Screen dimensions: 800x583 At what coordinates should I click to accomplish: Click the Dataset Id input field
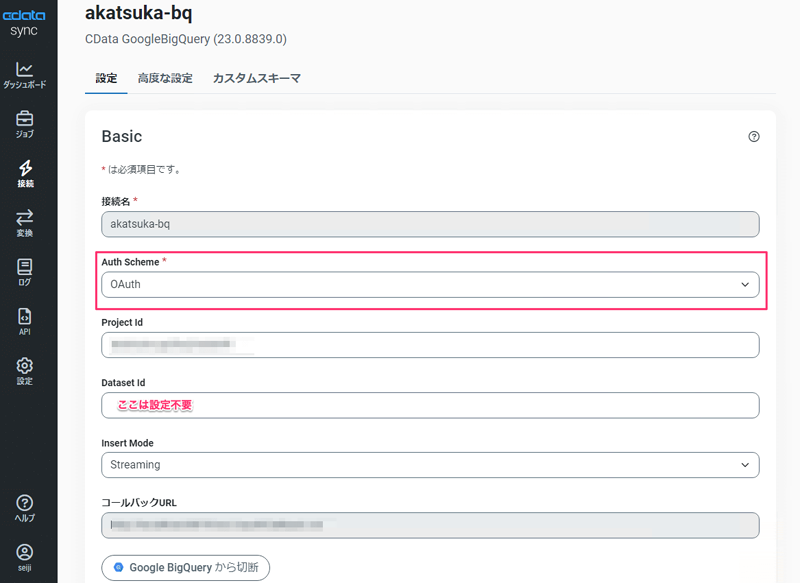point(430,405)
